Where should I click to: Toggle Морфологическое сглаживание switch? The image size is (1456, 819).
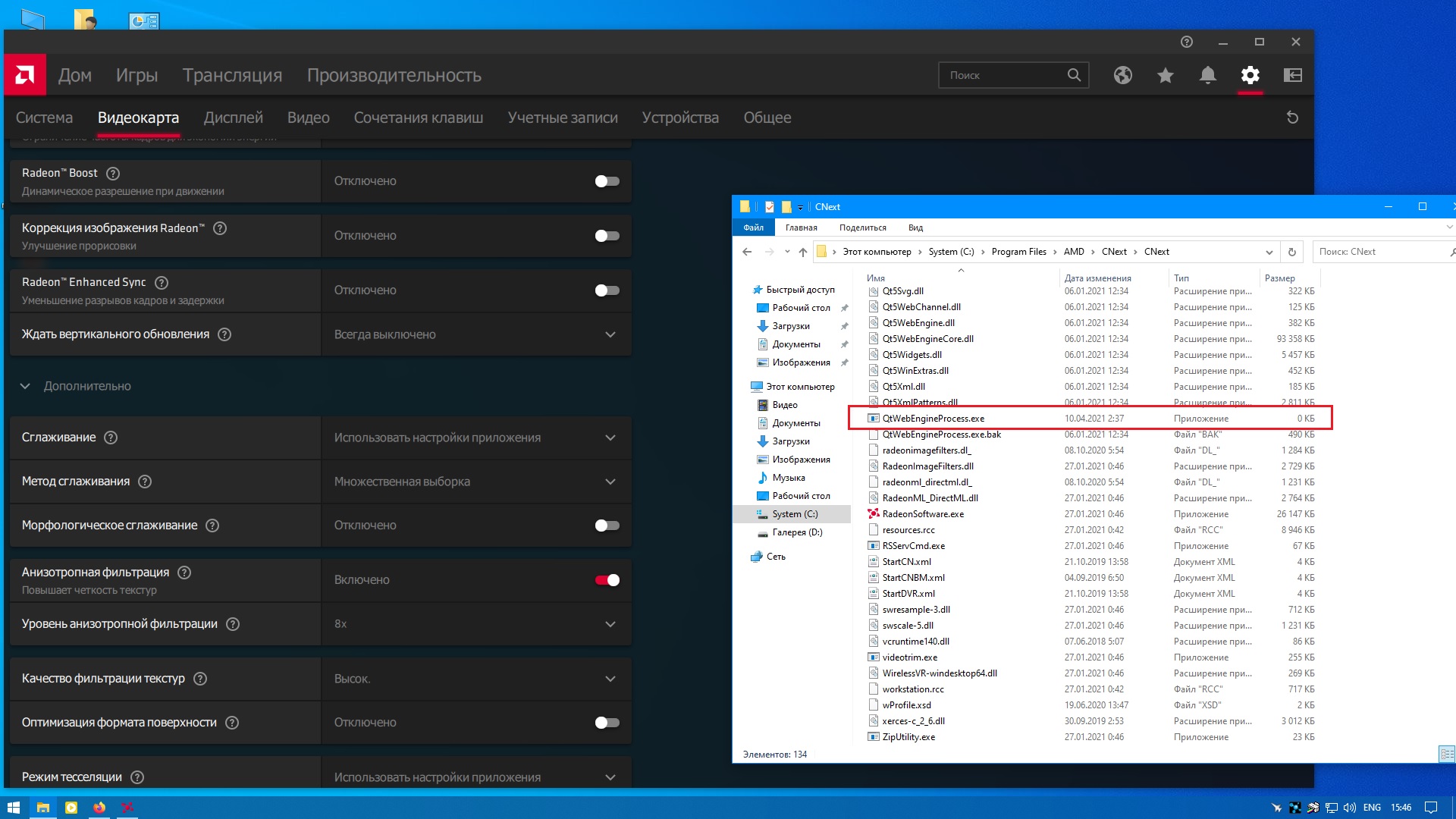point(607,526)
